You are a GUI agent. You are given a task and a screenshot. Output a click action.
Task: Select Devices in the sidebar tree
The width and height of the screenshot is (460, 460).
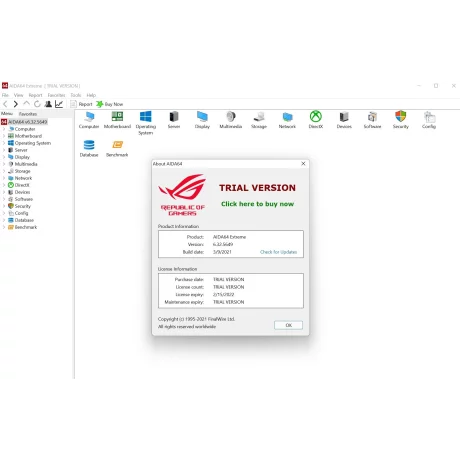(22, 192)
